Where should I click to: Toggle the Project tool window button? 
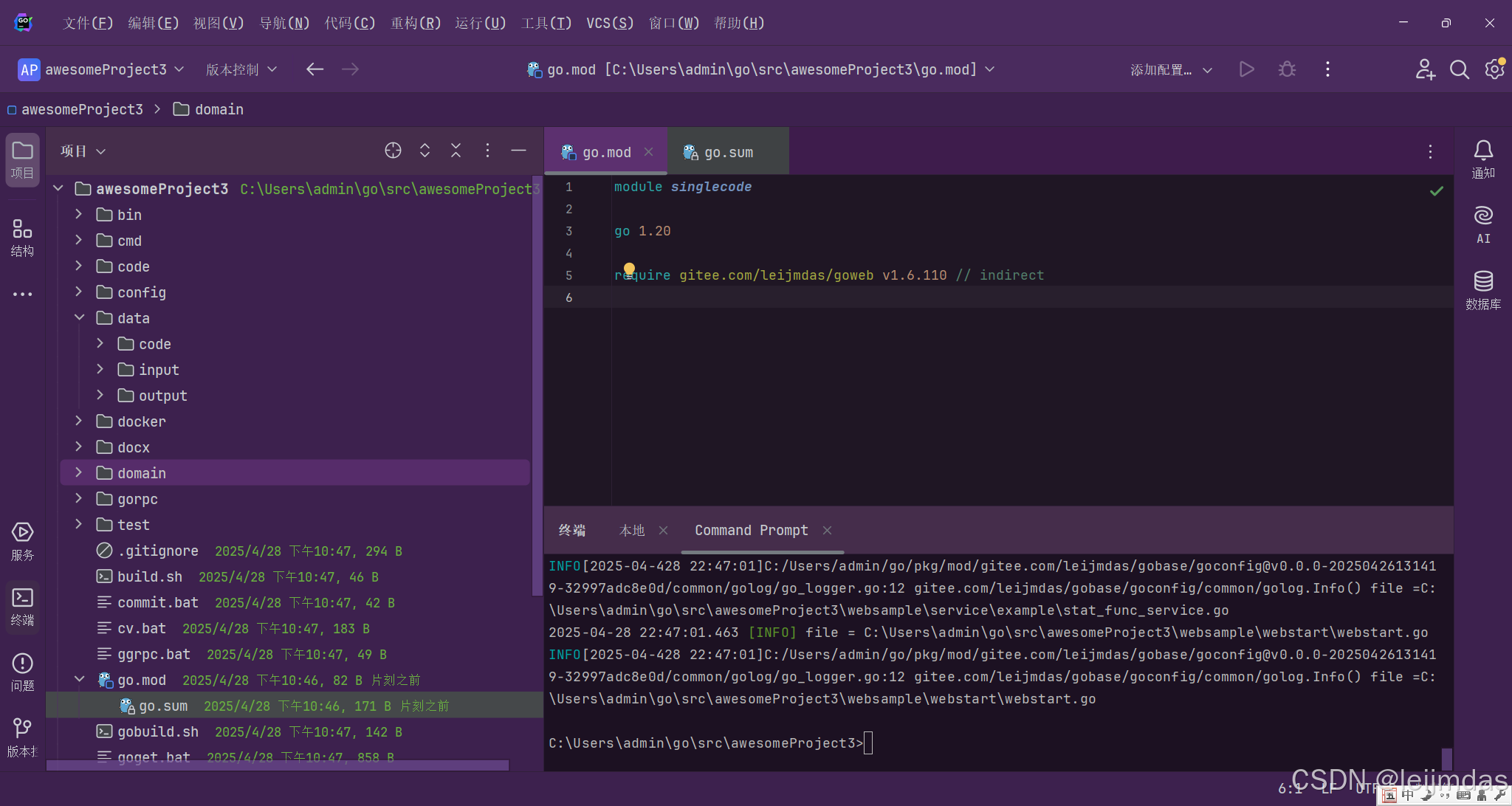pos(22,159)
